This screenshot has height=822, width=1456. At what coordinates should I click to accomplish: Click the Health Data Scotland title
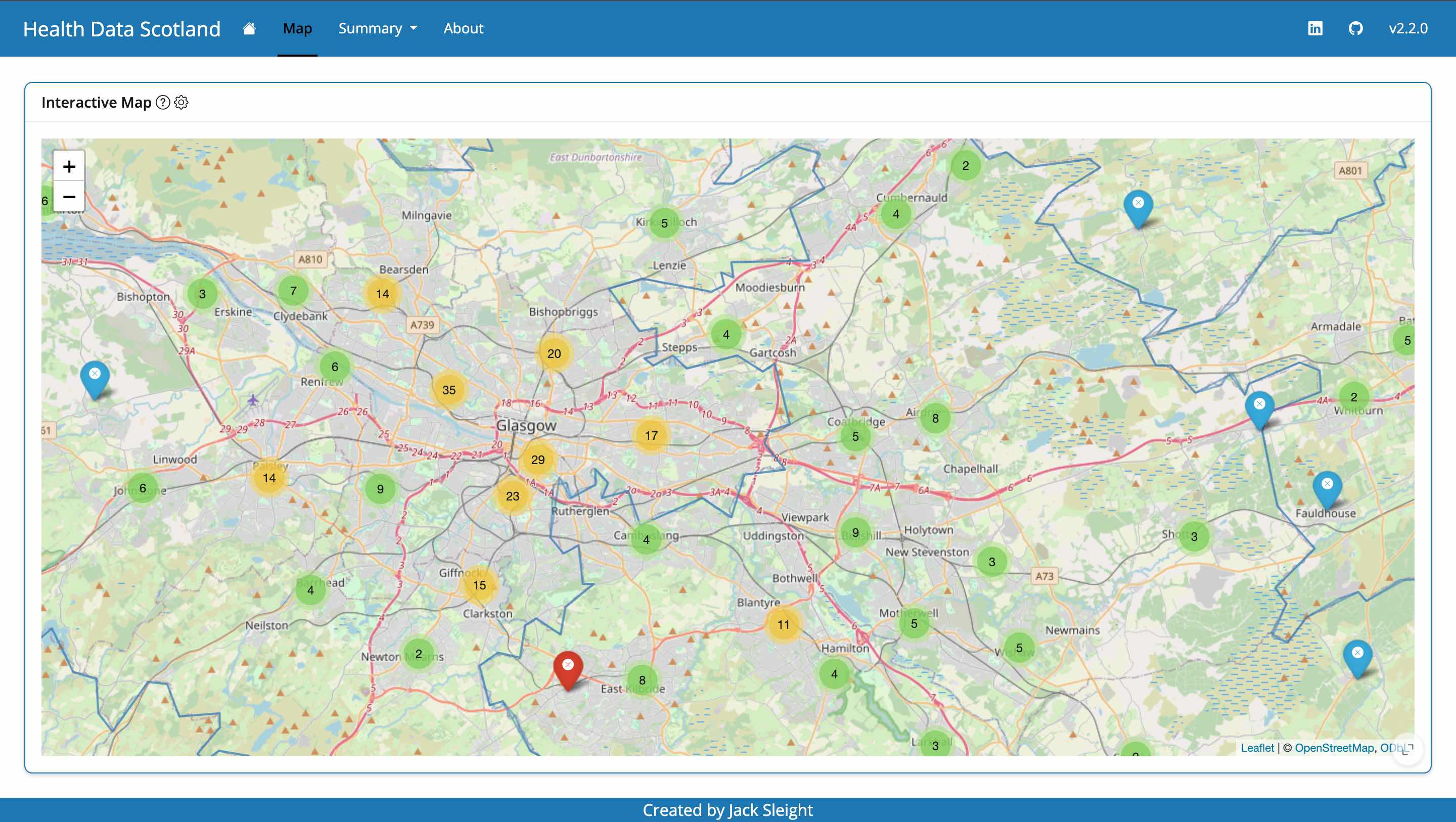(121, 29)
